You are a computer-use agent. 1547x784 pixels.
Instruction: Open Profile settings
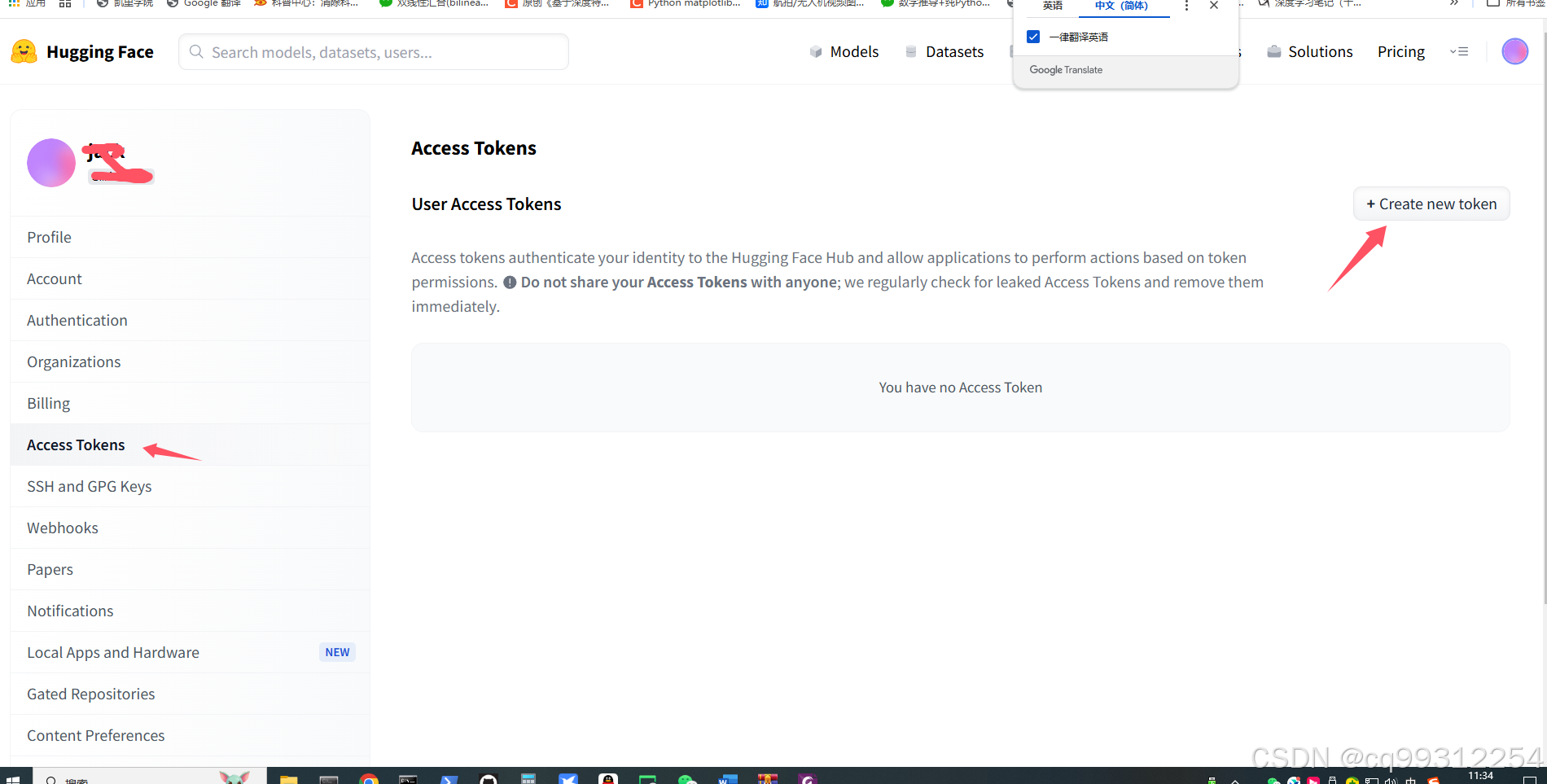pyautogui.click(x=190, y=237)
